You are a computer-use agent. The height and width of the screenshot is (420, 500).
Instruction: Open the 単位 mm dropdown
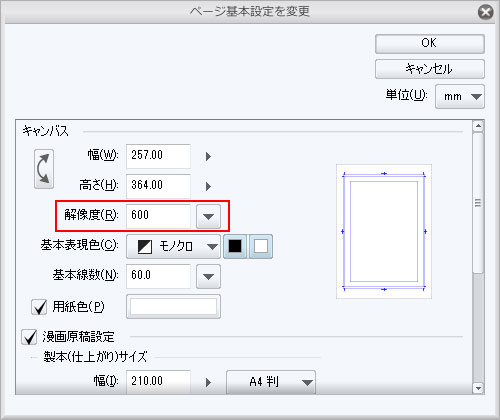(x=460, y=97)
